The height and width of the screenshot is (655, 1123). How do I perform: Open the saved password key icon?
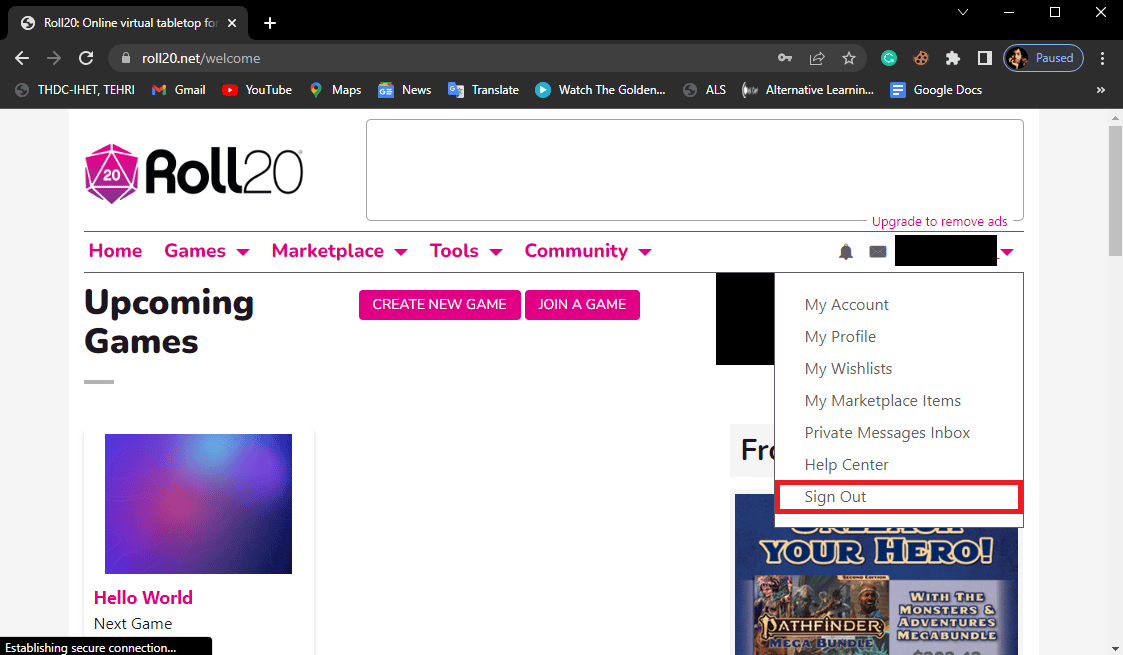coord(785,58)
